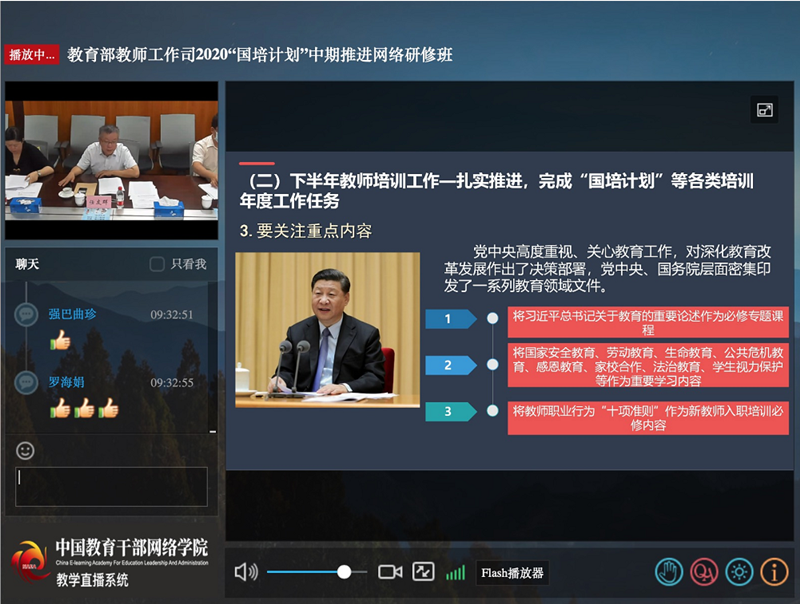Click the volume slider handle
Image resolution: width=800 pixels, height=604 pixels.
(344, 572)
